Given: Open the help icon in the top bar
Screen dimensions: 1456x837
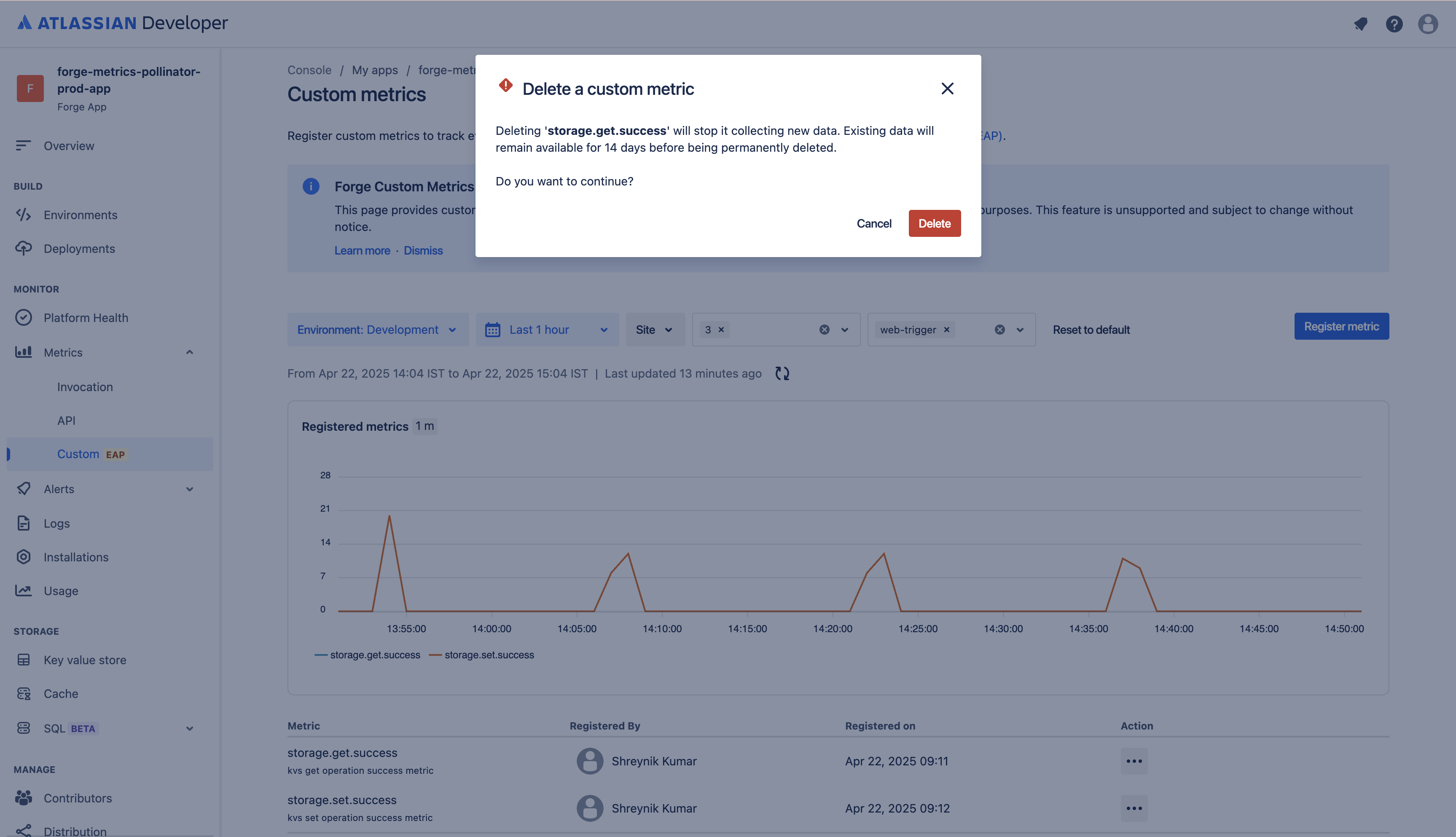Looking at the screenshot, I should [x=1394, y=24].
